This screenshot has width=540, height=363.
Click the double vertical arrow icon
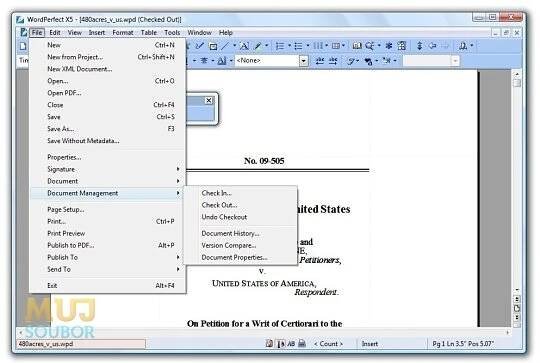[419, 46]
